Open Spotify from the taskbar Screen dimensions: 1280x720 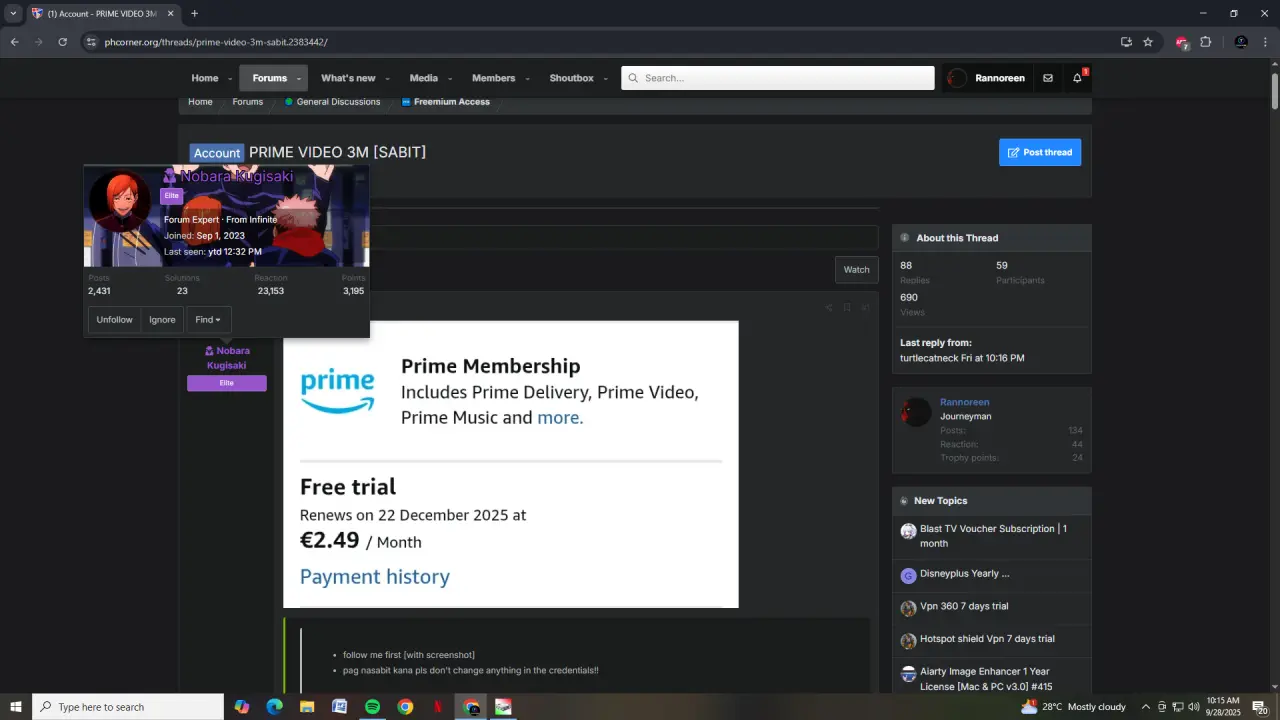click(x=372, y=707)
